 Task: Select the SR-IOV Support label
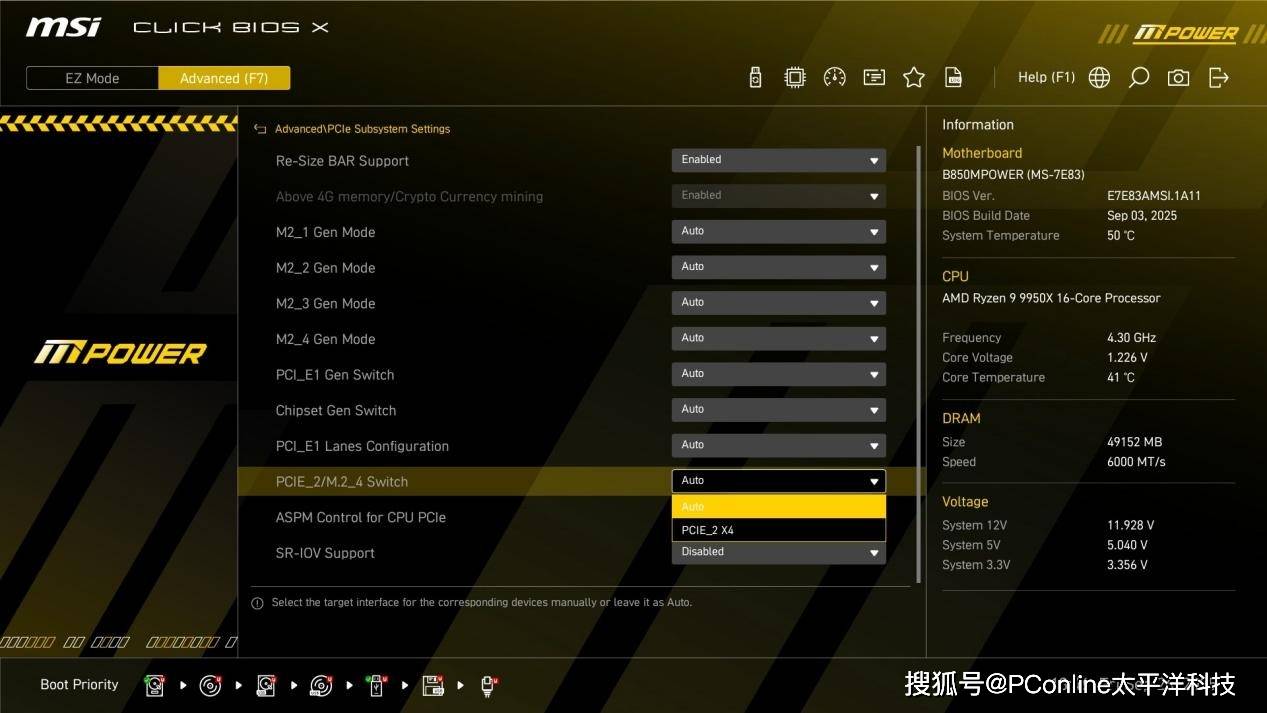[326, 553]
